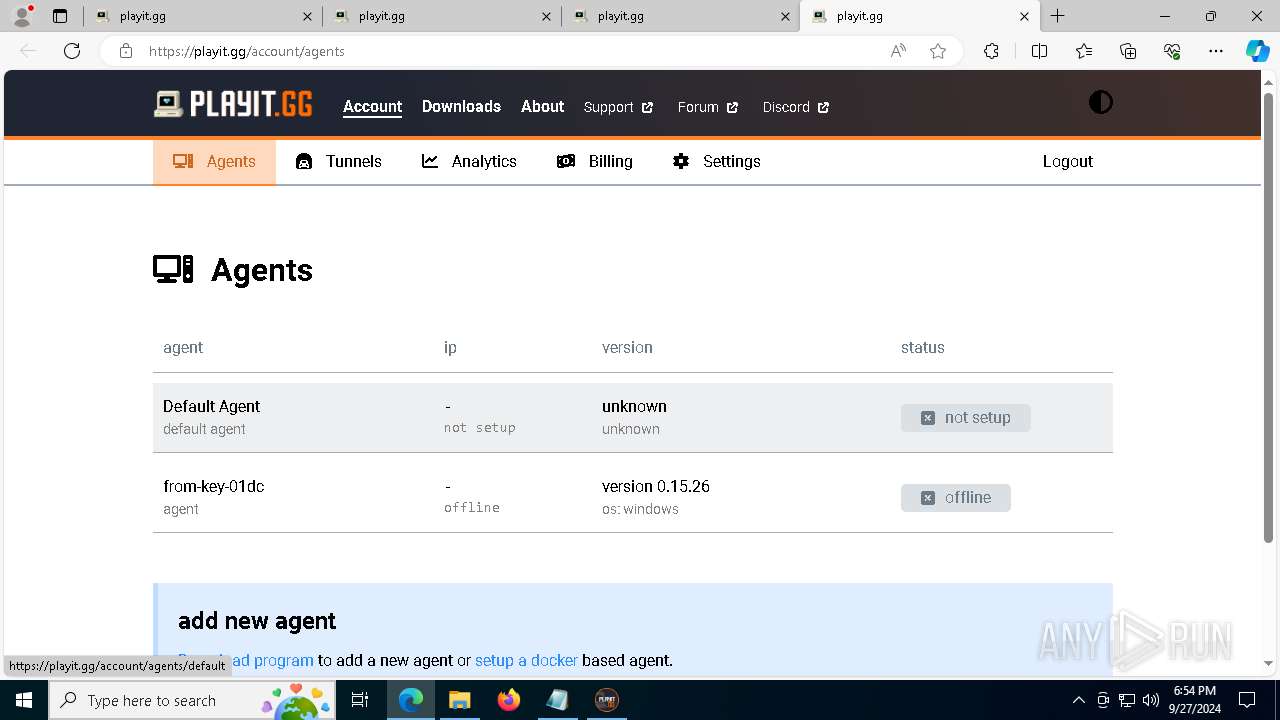This screenshot has height=720, width=1280.
Task: Open the Discord external link
Action: point(795,107)
